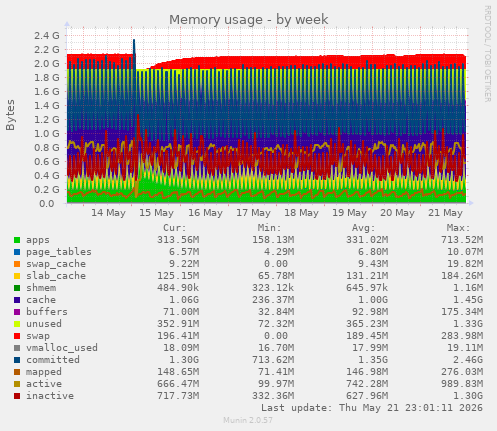Click apps current value 313.56M
The width and height of the screenshot is (497, 431).
pos(178,240)
